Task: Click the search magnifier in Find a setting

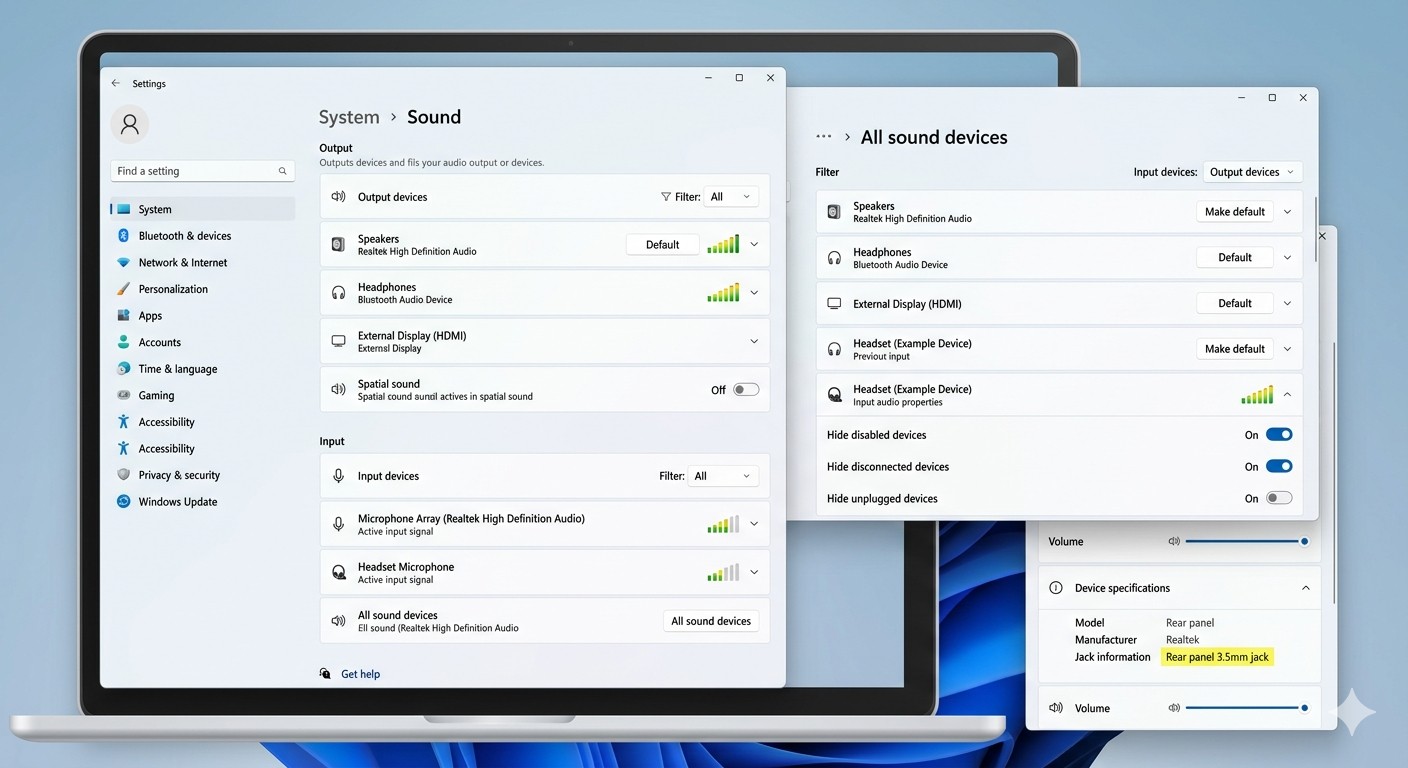Action: pyautogui.click(x=282, y=171)
